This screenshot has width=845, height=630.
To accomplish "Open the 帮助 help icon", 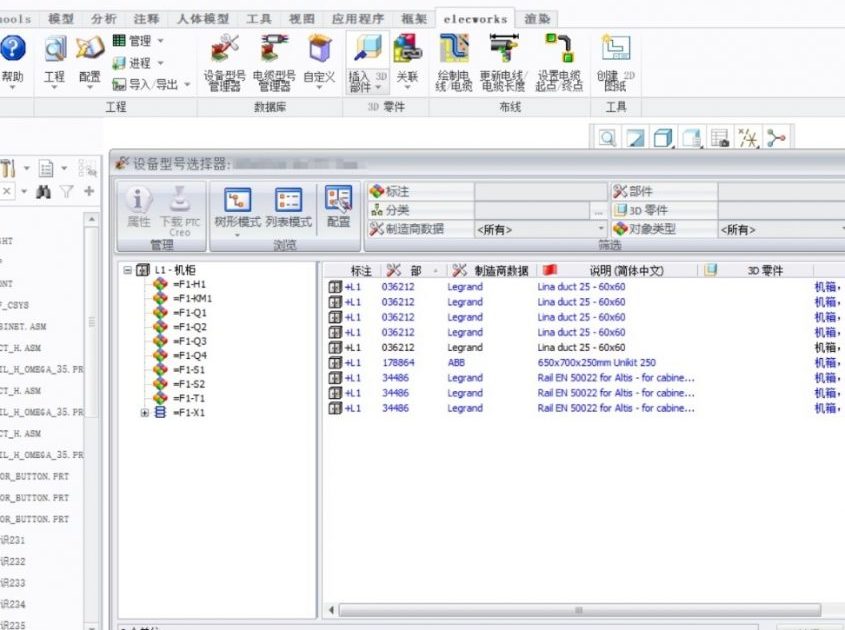I will (x=12, y=58).
